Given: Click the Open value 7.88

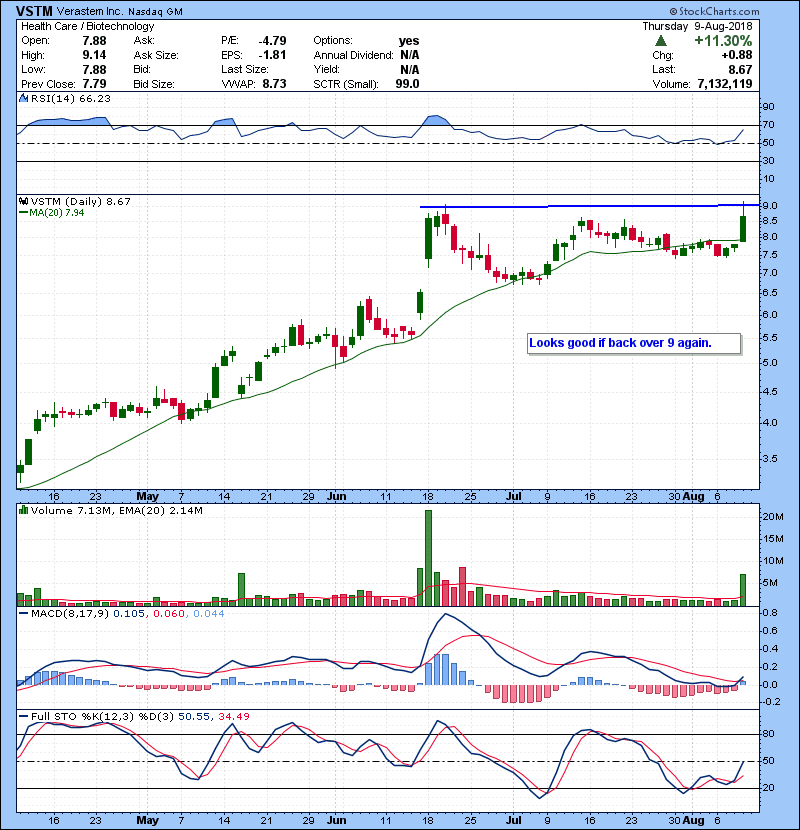Looking at the screenshot, I should tap(94, 41).
